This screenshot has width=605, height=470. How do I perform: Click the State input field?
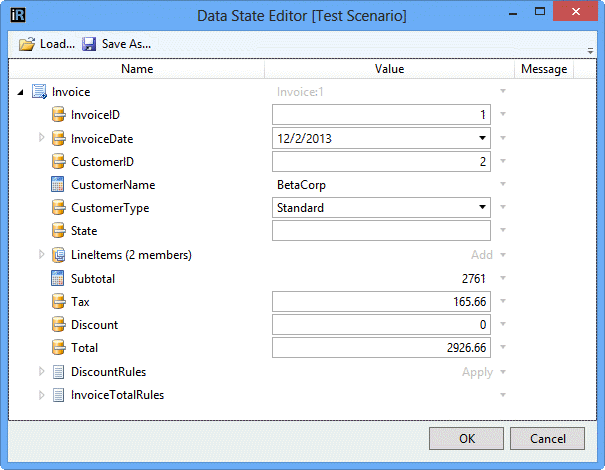pyautogui.click(x=381, y=231)
